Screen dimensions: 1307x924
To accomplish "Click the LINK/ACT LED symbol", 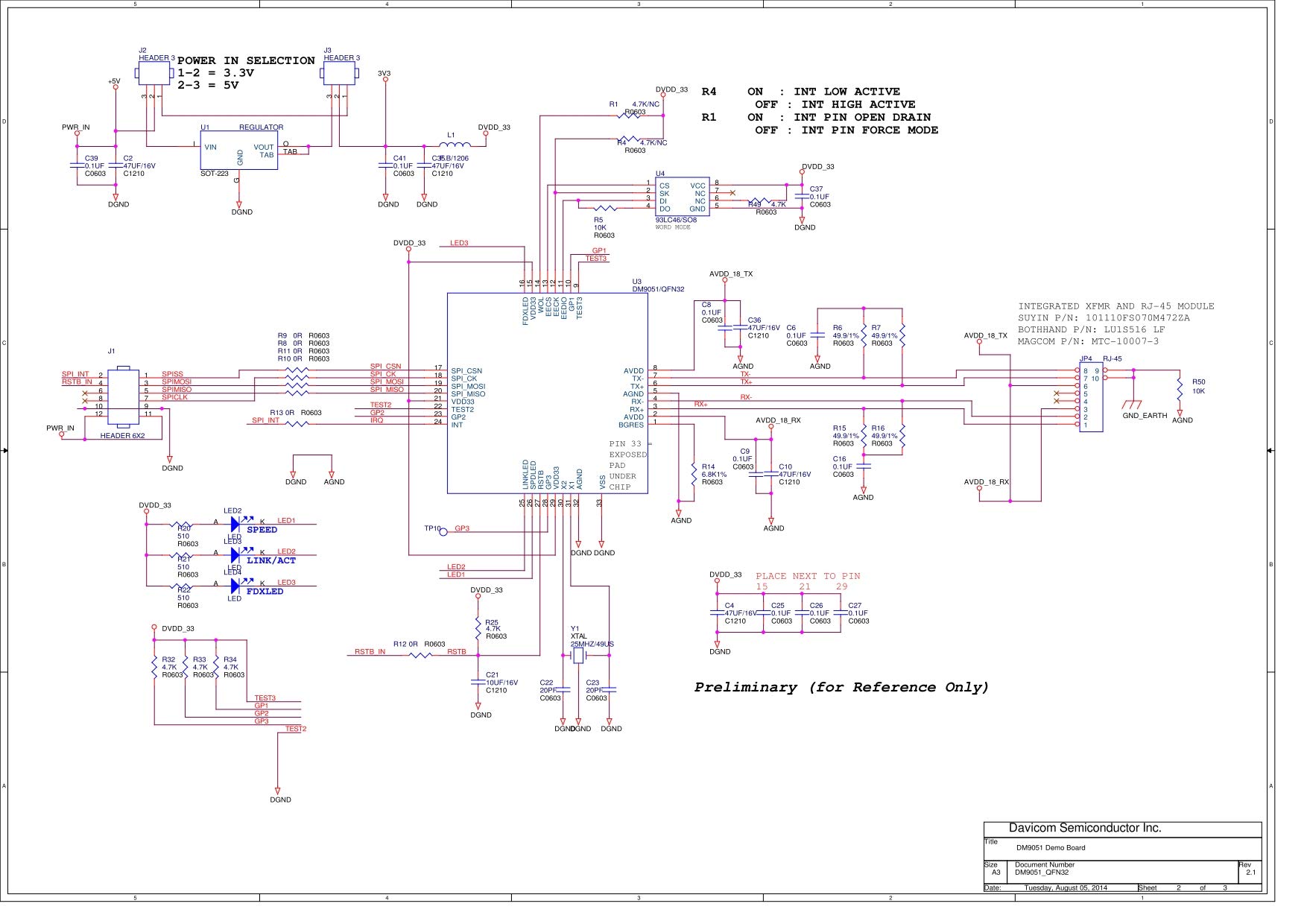I will 235,555.
